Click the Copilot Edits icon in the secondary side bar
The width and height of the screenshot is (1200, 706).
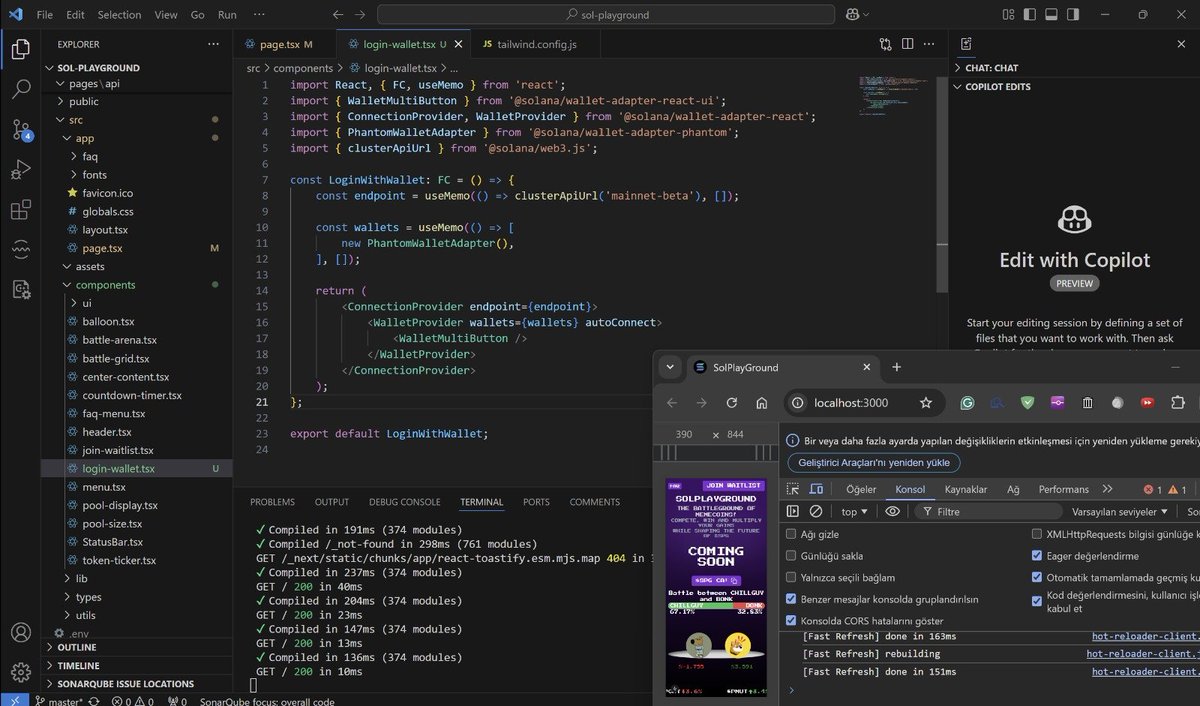(967, 44)
